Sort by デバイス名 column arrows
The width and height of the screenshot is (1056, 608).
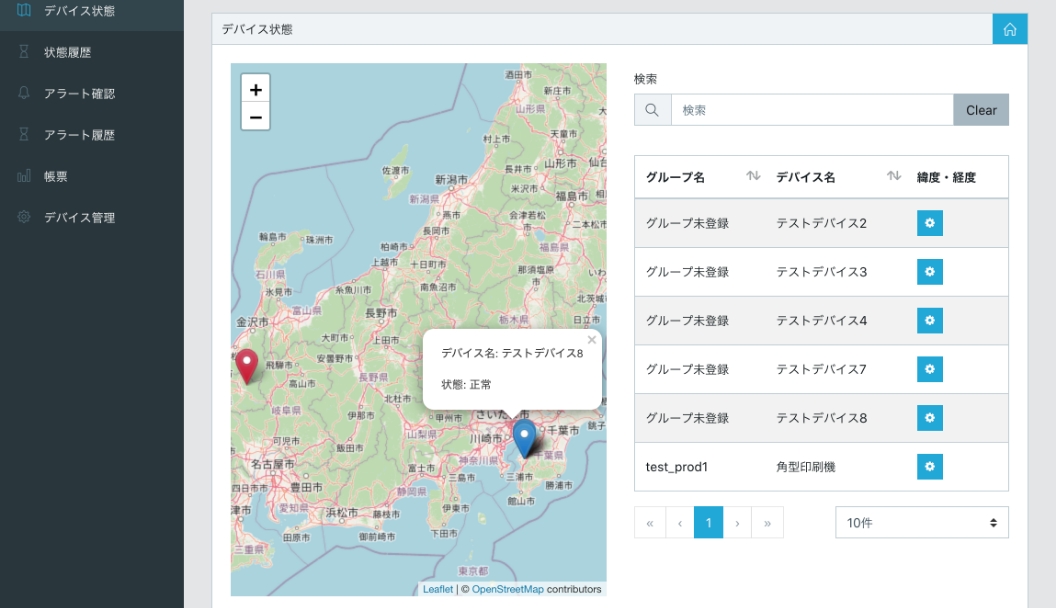pos(893,176)
